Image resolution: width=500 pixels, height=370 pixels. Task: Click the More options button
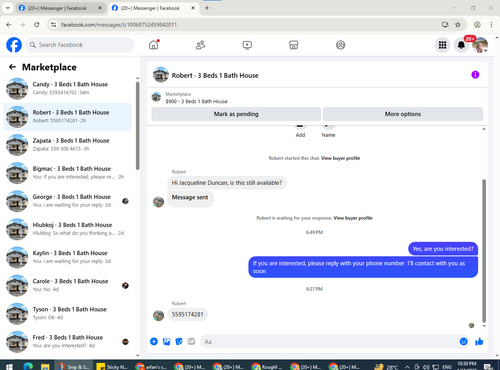(x=403, y=114)
